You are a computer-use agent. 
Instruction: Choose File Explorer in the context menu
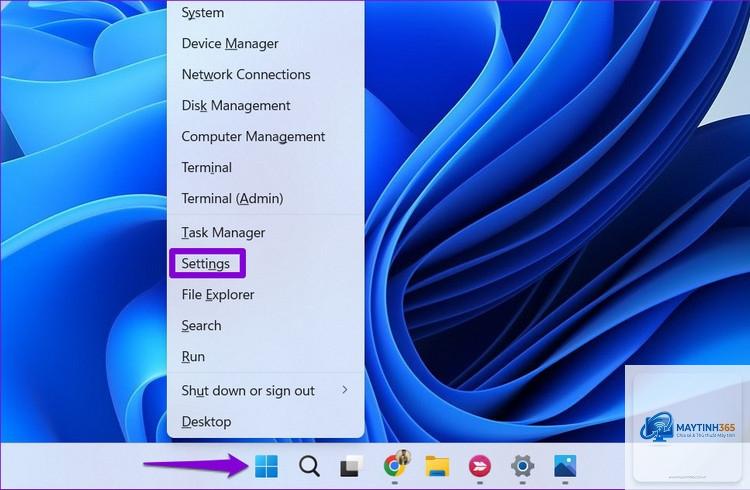coord(265,295)
